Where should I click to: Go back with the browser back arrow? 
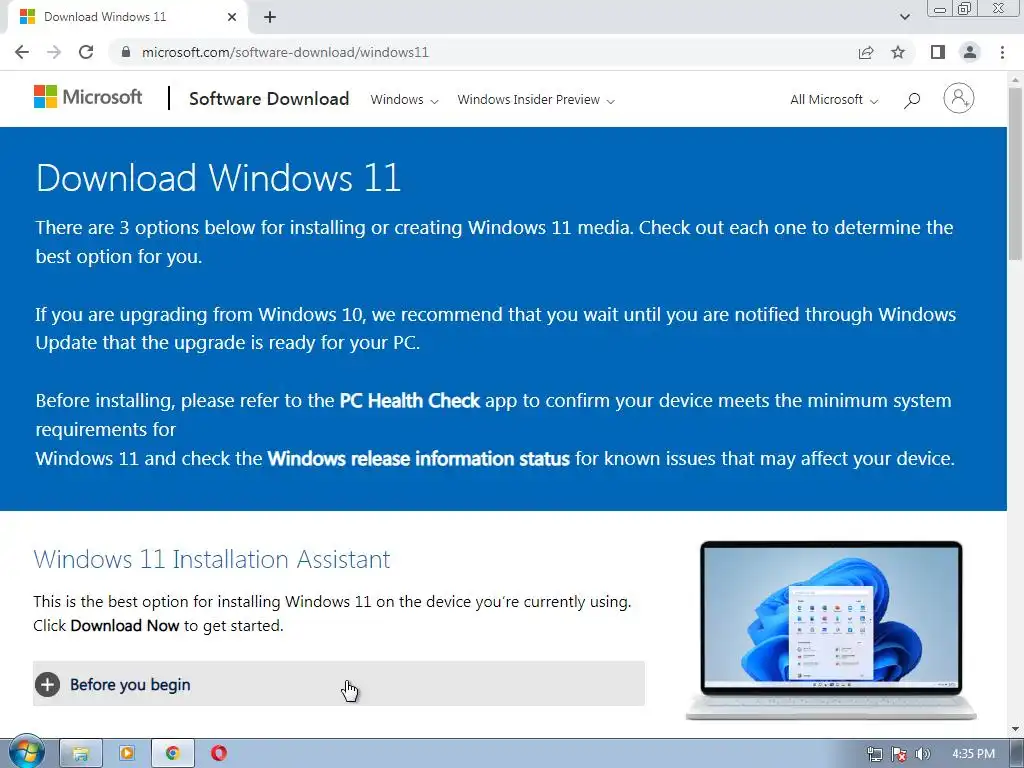(22, 52)
